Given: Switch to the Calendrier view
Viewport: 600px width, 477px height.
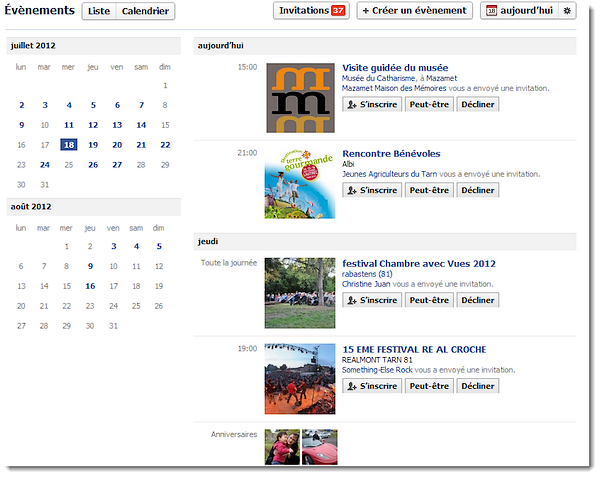Looking at the screenshot, I should click(x=145, y=11).
